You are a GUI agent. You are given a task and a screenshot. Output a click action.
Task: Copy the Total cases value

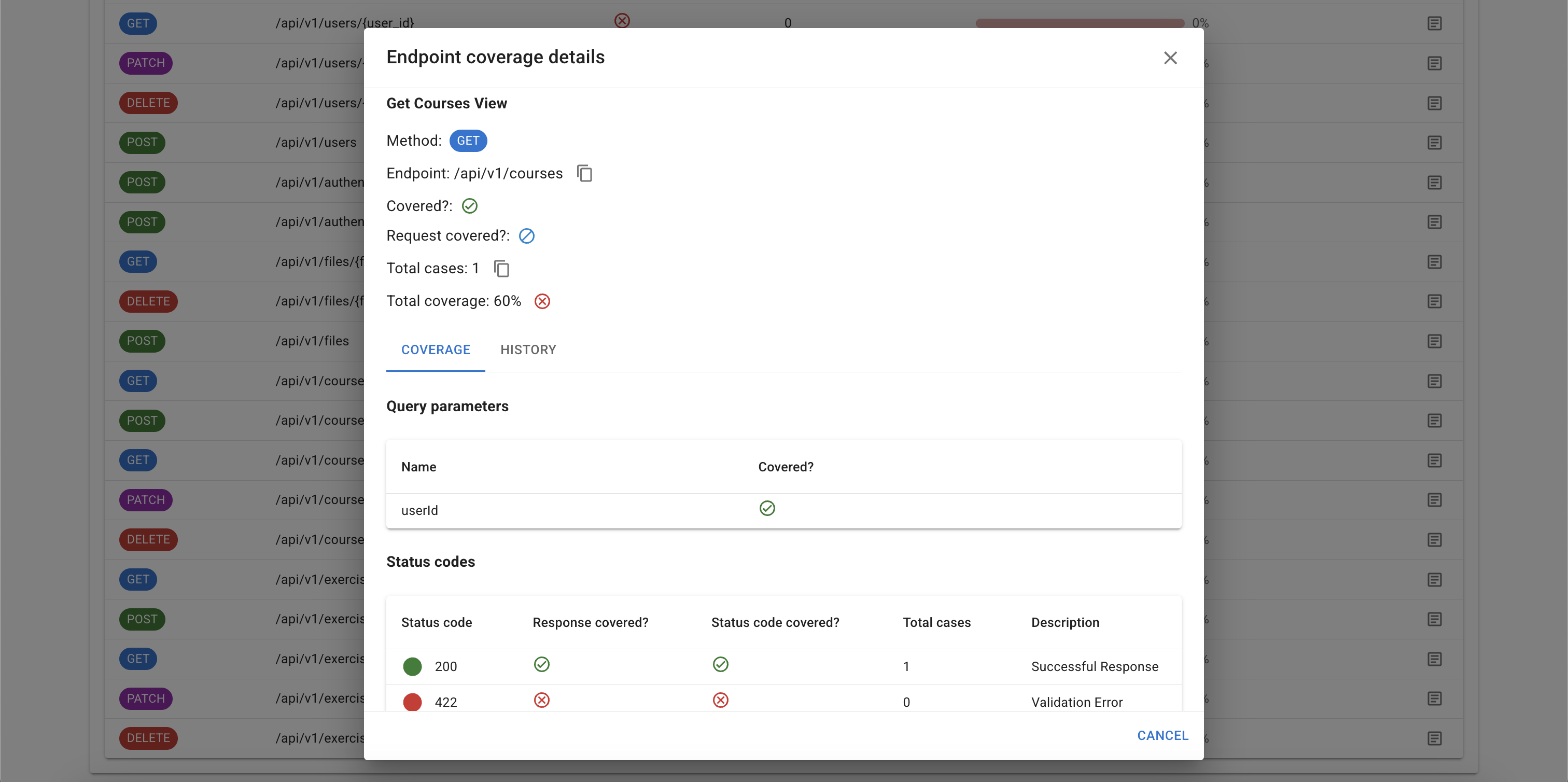pyautogui.click(x=501, y=269)
